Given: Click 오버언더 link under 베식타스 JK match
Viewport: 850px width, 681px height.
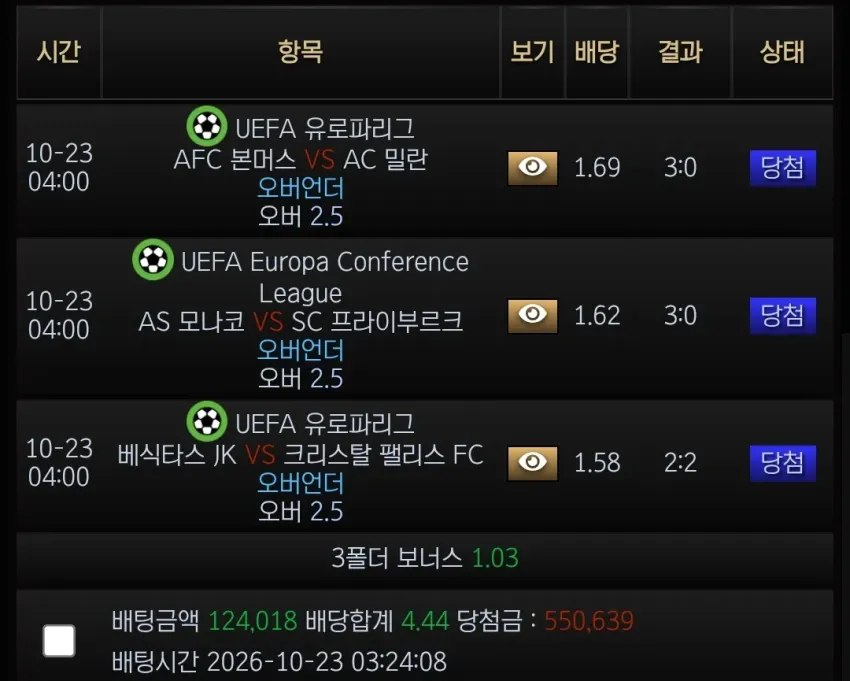Looking at the screenshot, I should 300,483.
